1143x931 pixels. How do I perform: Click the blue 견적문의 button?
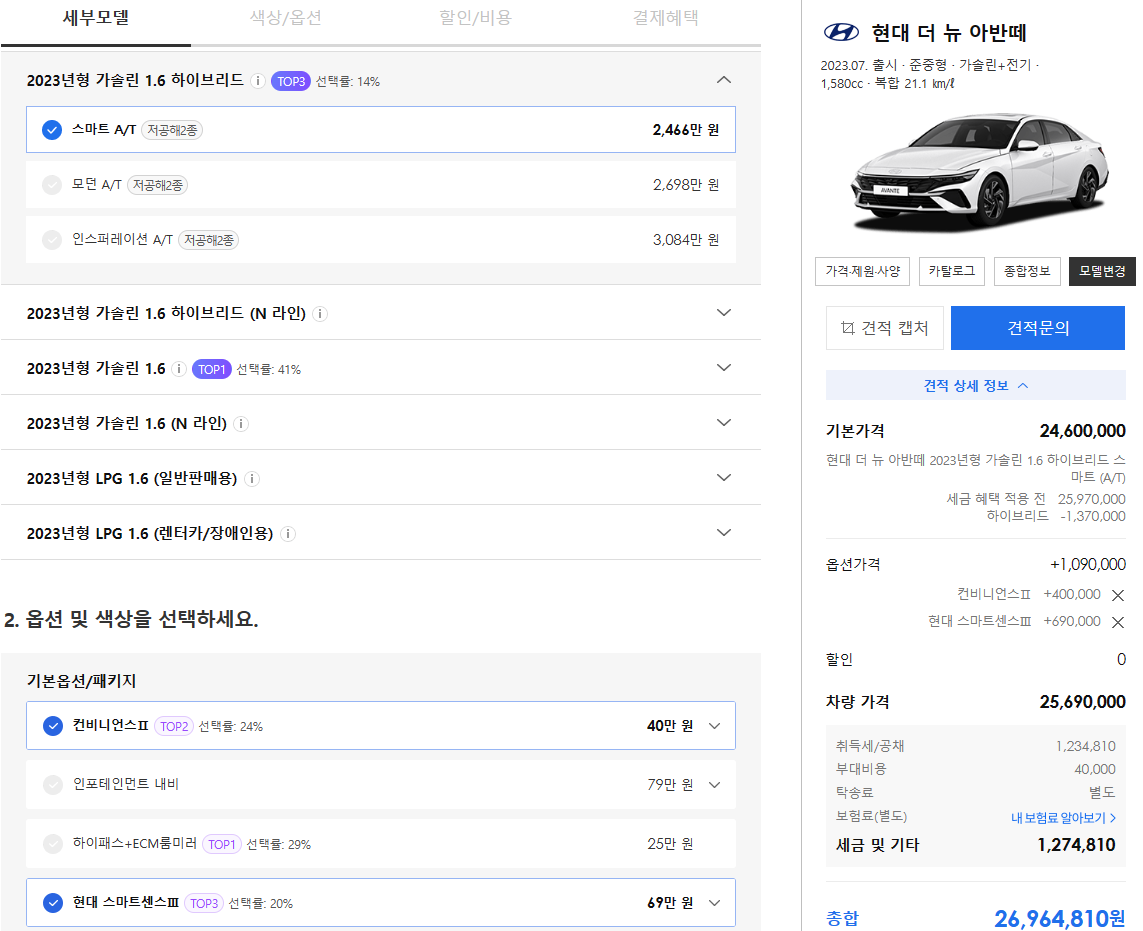1038,328
